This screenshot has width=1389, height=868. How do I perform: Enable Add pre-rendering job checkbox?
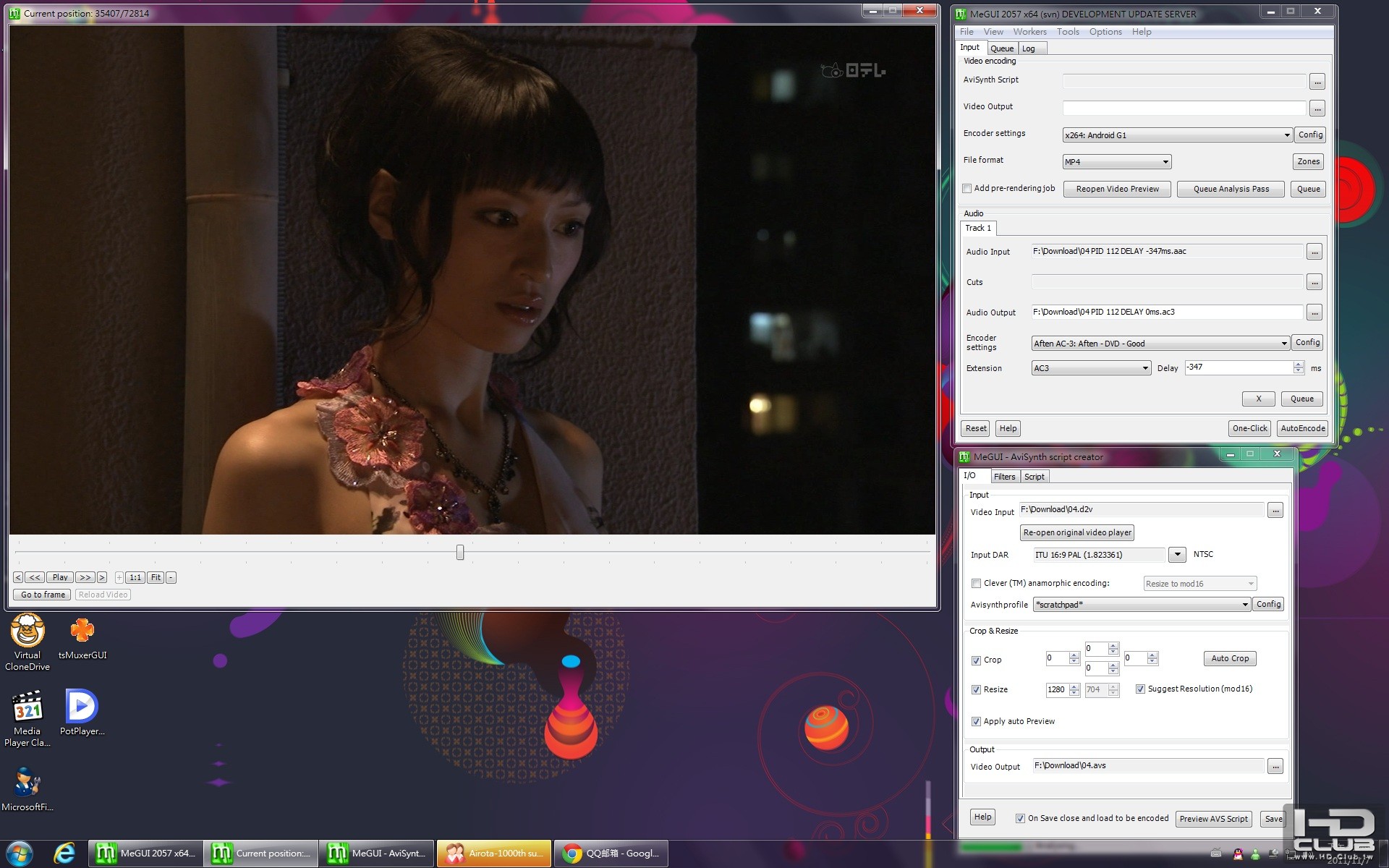[x=967, y=189]
